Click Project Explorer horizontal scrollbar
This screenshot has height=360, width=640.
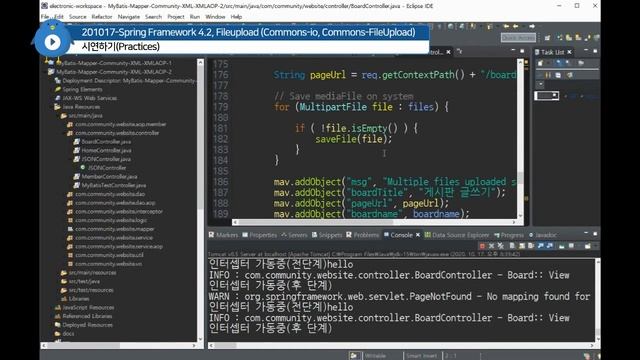tap(120, 345)
